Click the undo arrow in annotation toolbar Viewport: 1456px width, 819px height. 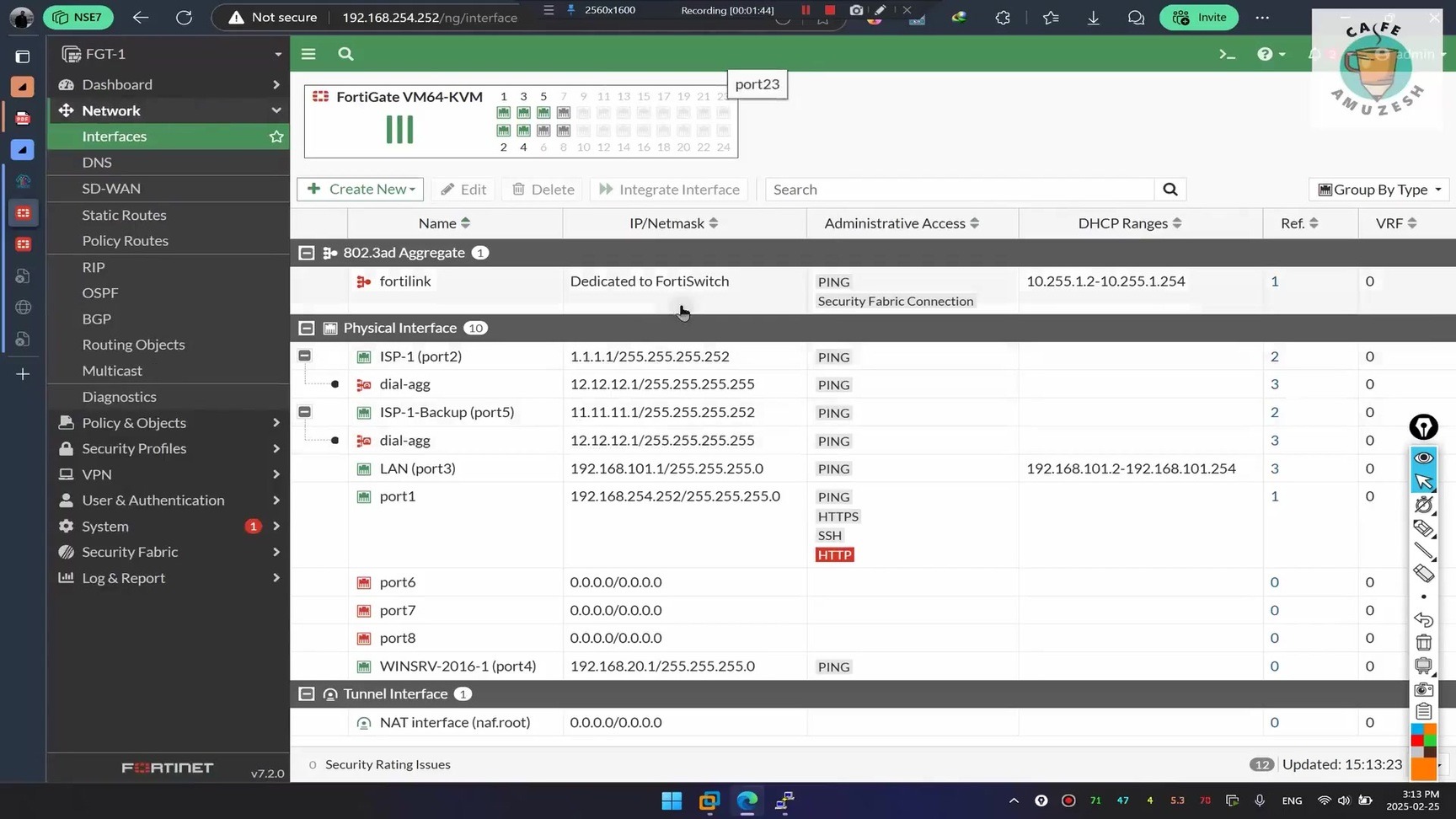[x=1423, y=620]
